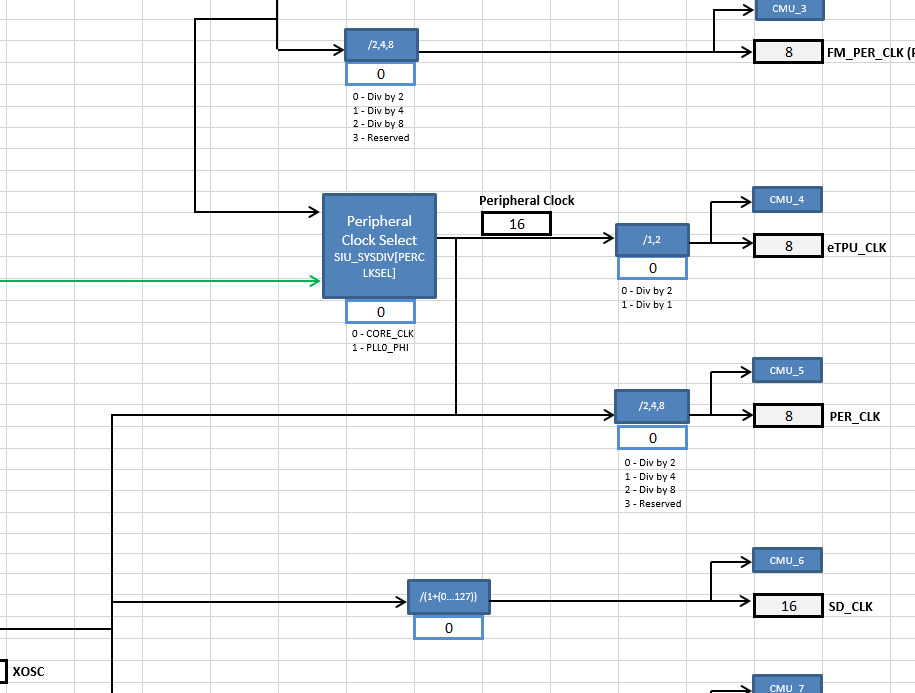
Task: Click the FM_PER_CLK frequency cell showing 8
Action: [x=788, y=51]
